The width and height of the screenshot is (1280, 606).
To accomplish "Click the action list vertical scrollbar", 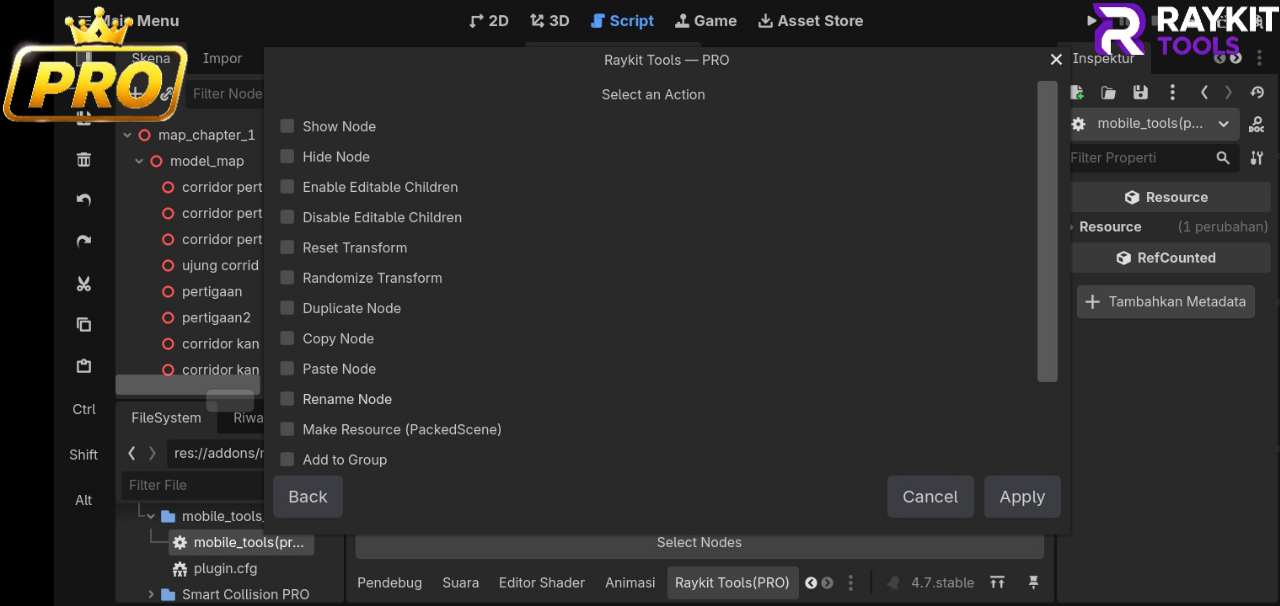I will (x=1047, y=231).
